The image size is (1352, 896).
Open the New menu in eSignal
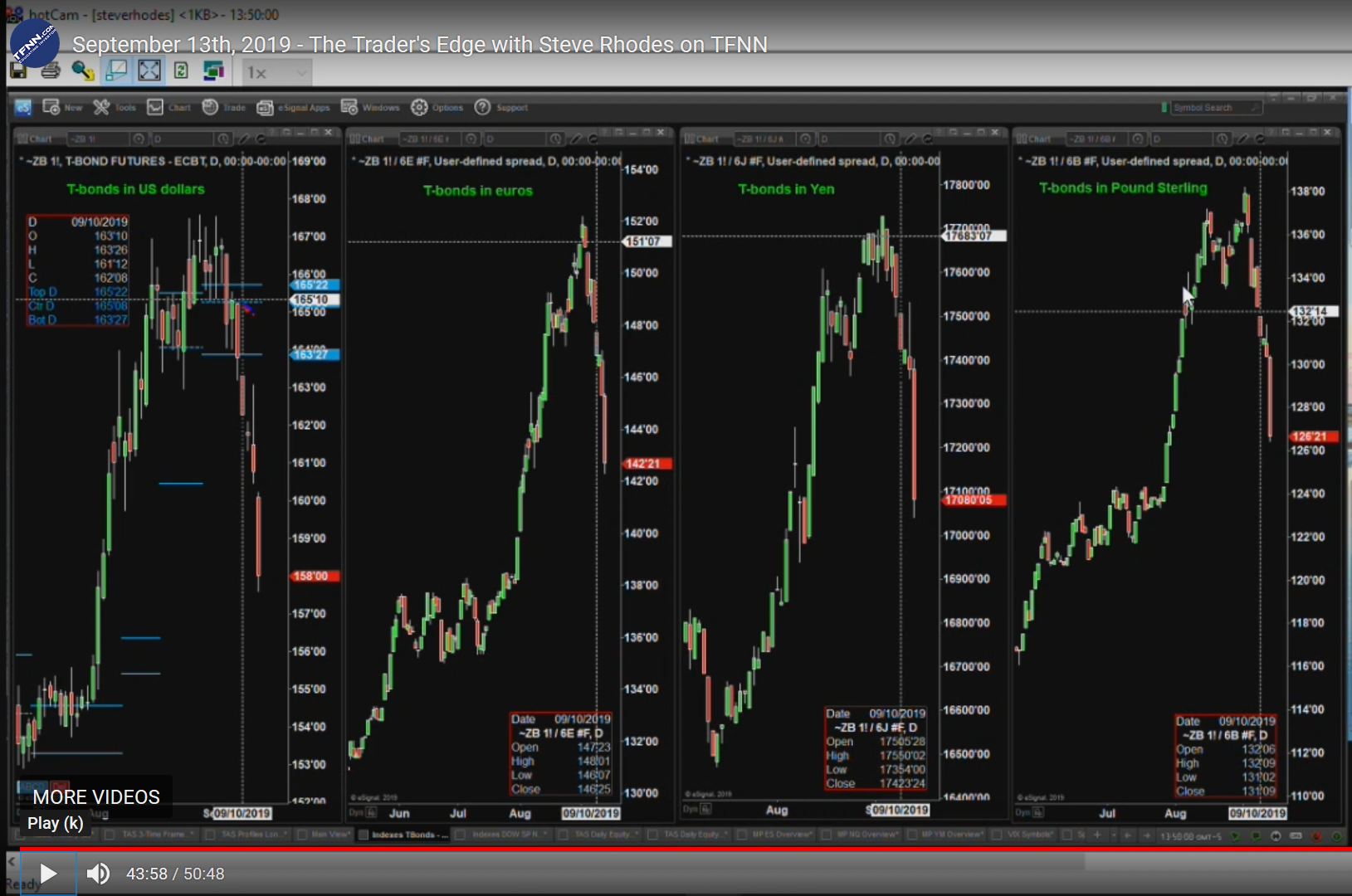(62, 107)
